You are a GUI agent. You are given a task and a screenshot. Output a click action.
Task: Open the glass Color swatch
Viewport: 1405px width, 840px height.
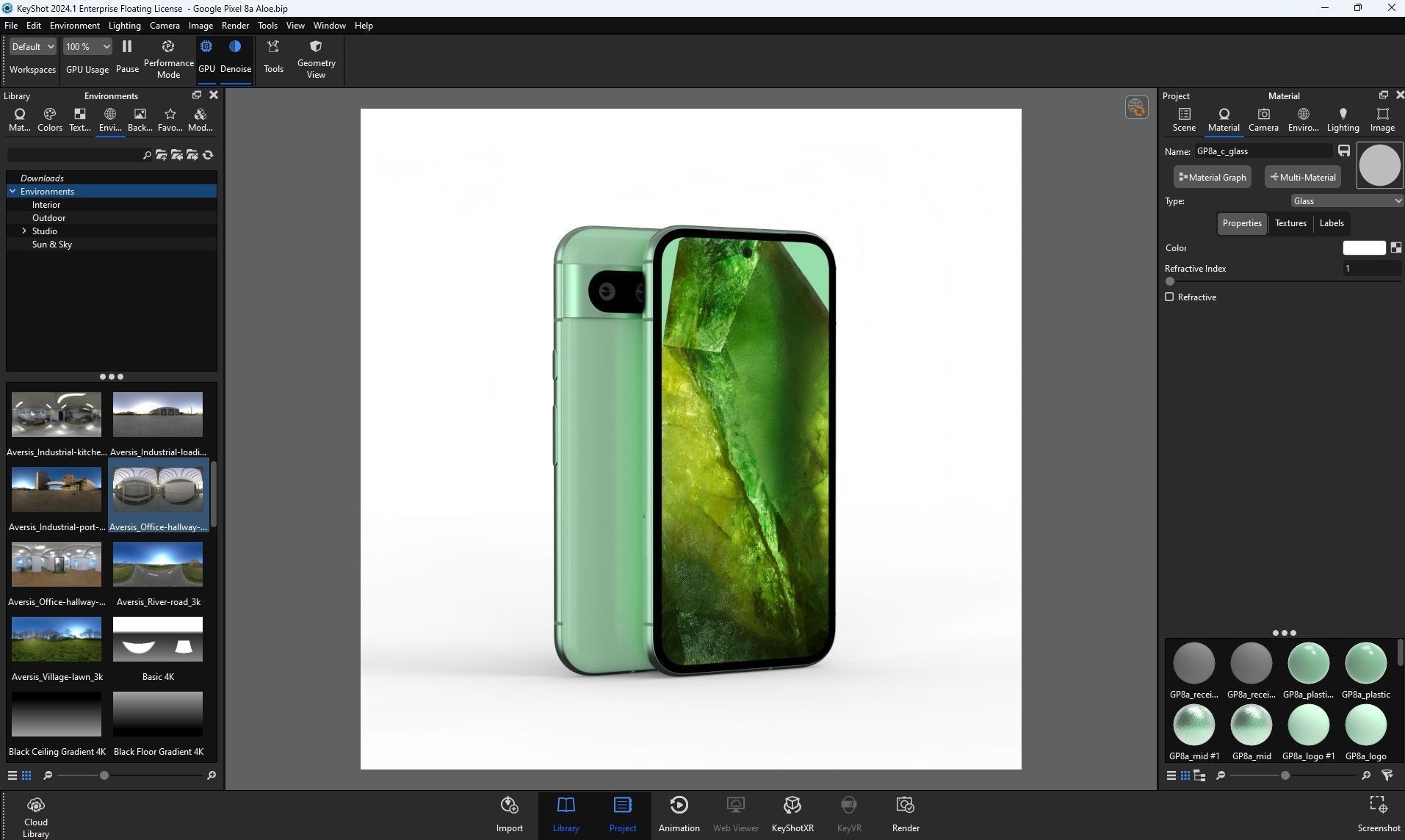click(x=1364, y=248)
